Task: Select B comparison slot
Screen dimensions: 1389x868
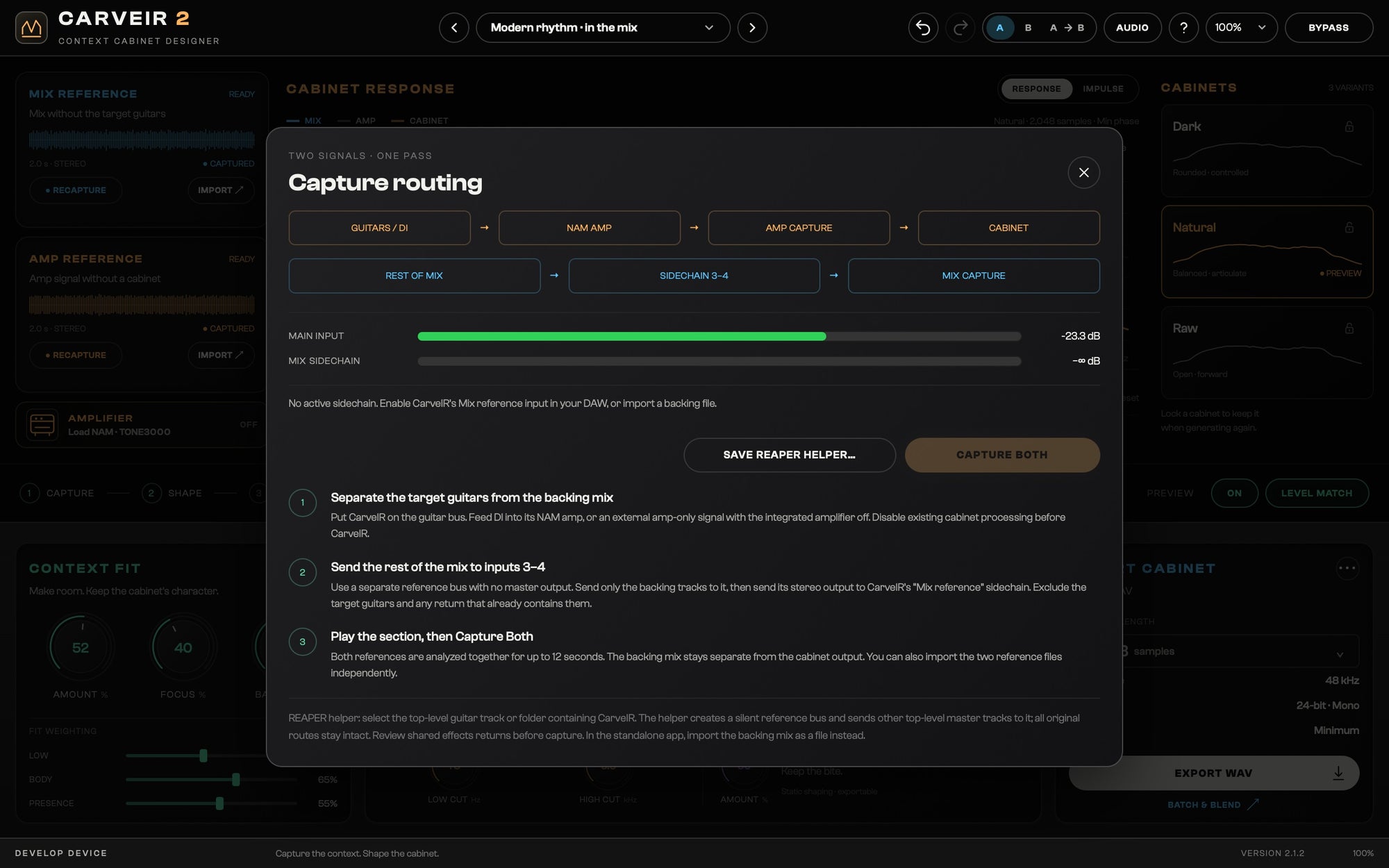Action: pos(1028,28)
